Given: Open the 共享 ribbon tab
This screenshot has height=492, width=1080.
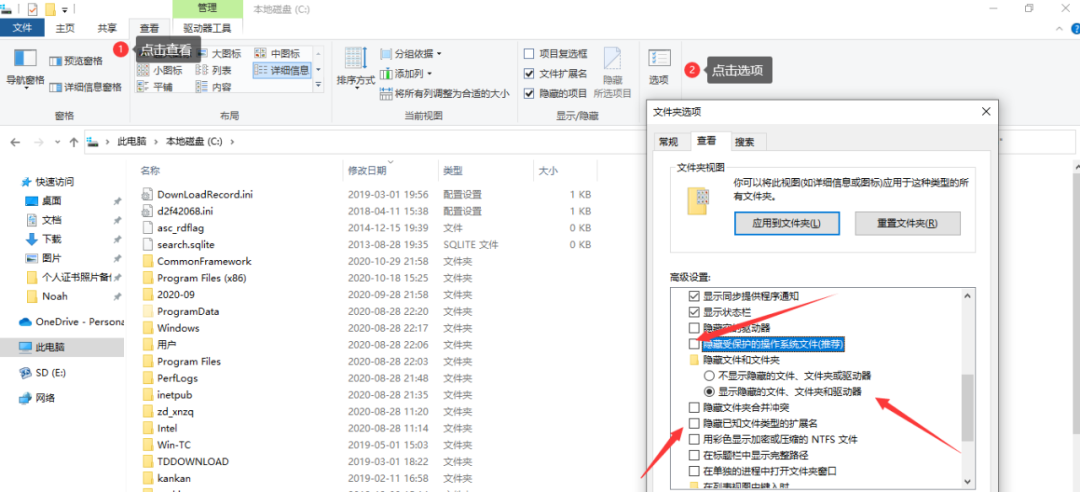Looking at the screenshot, I should coord(105,29).
